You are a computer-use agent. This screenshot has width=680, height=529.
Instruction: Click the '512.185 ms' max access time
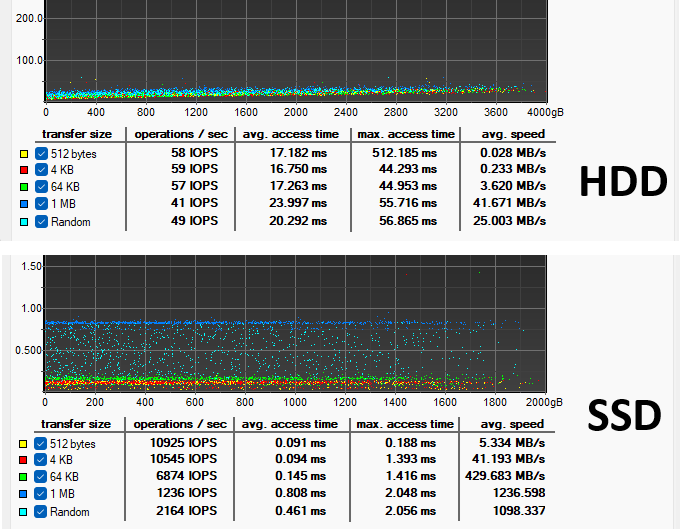404,153
